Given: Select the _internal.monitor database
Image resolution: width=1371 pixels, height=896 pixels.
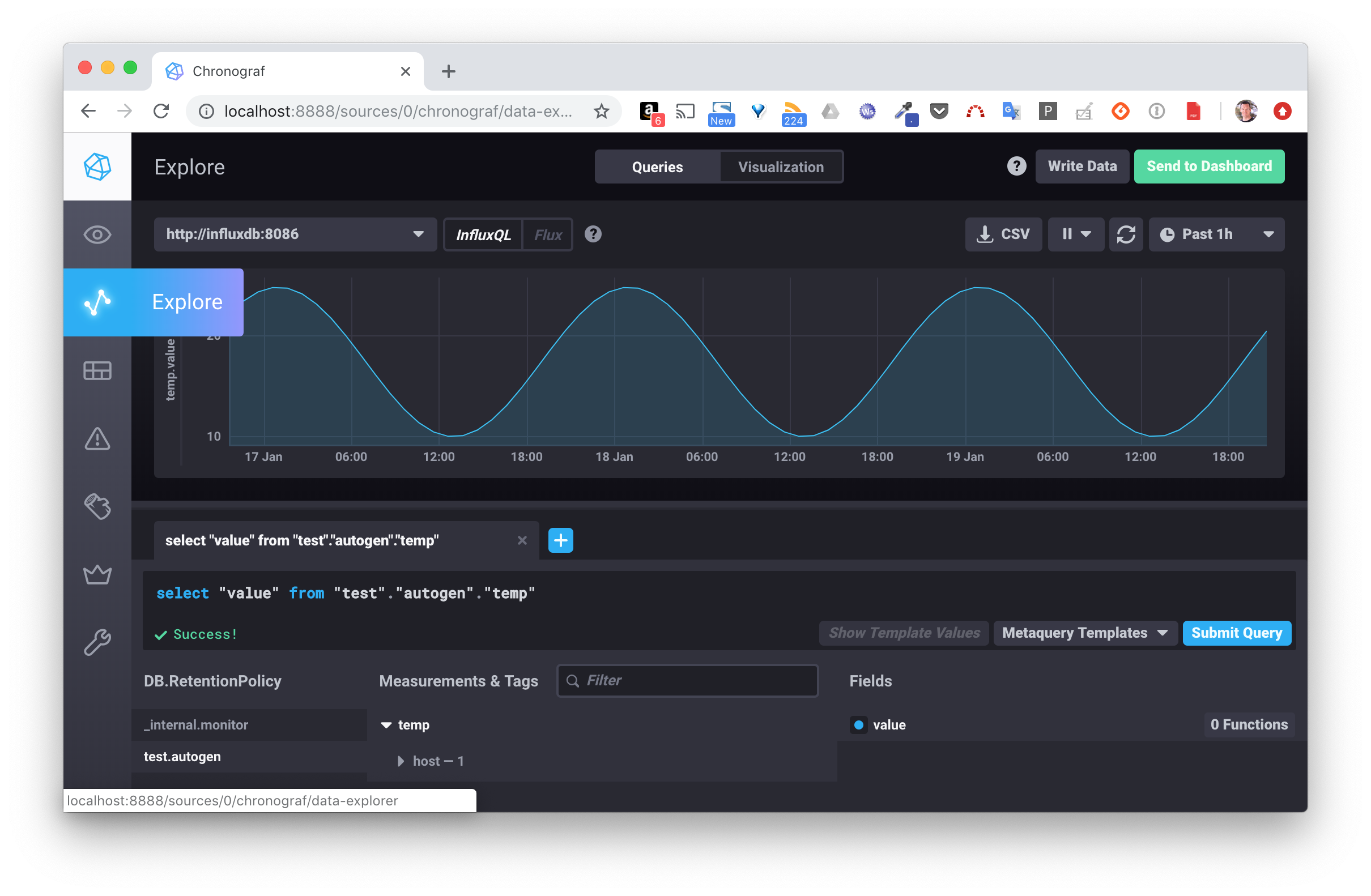Looking at the screenshot, I should coord(249,725).
